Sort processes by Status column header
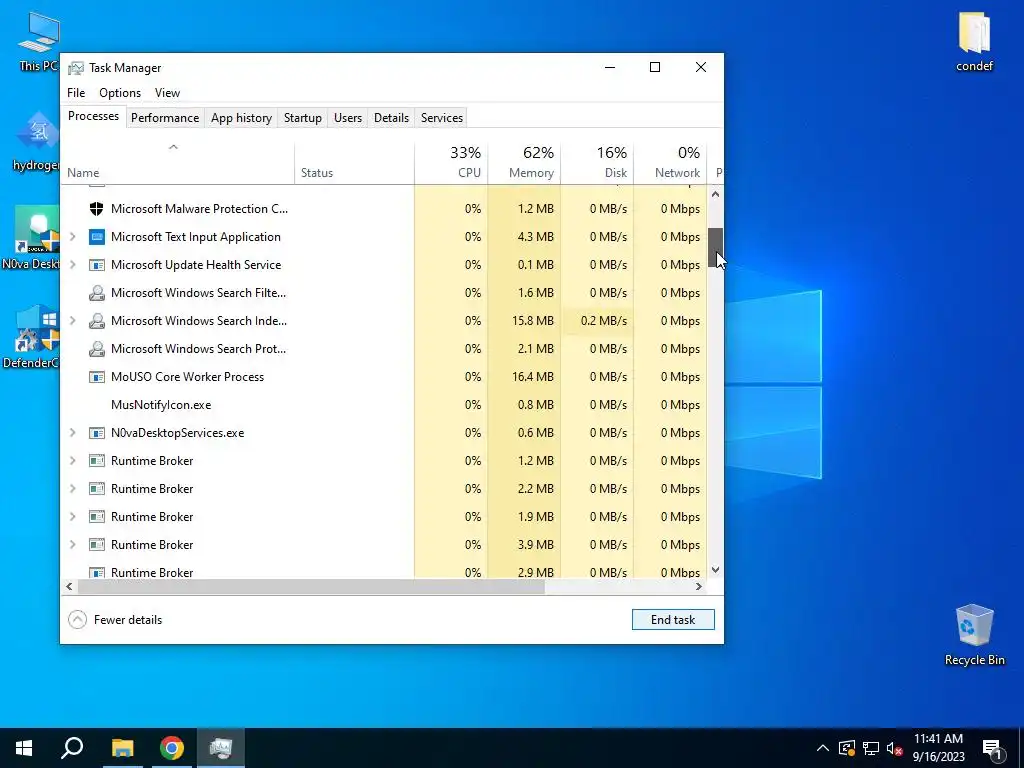Viewport: 1024px width, 768px height. coord(354,163)
